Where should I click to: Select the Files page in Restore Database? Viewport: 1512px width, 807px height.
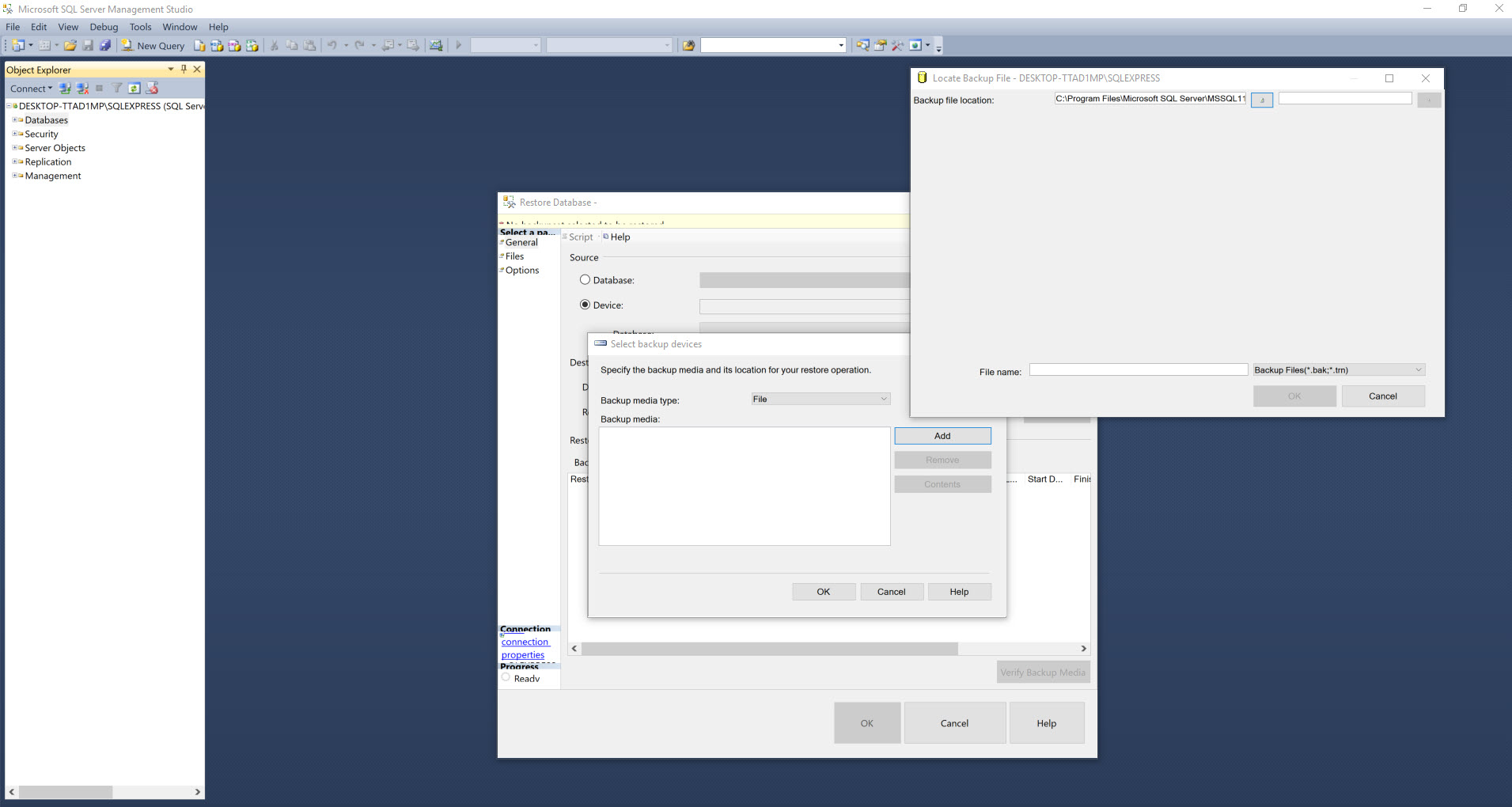514,256
